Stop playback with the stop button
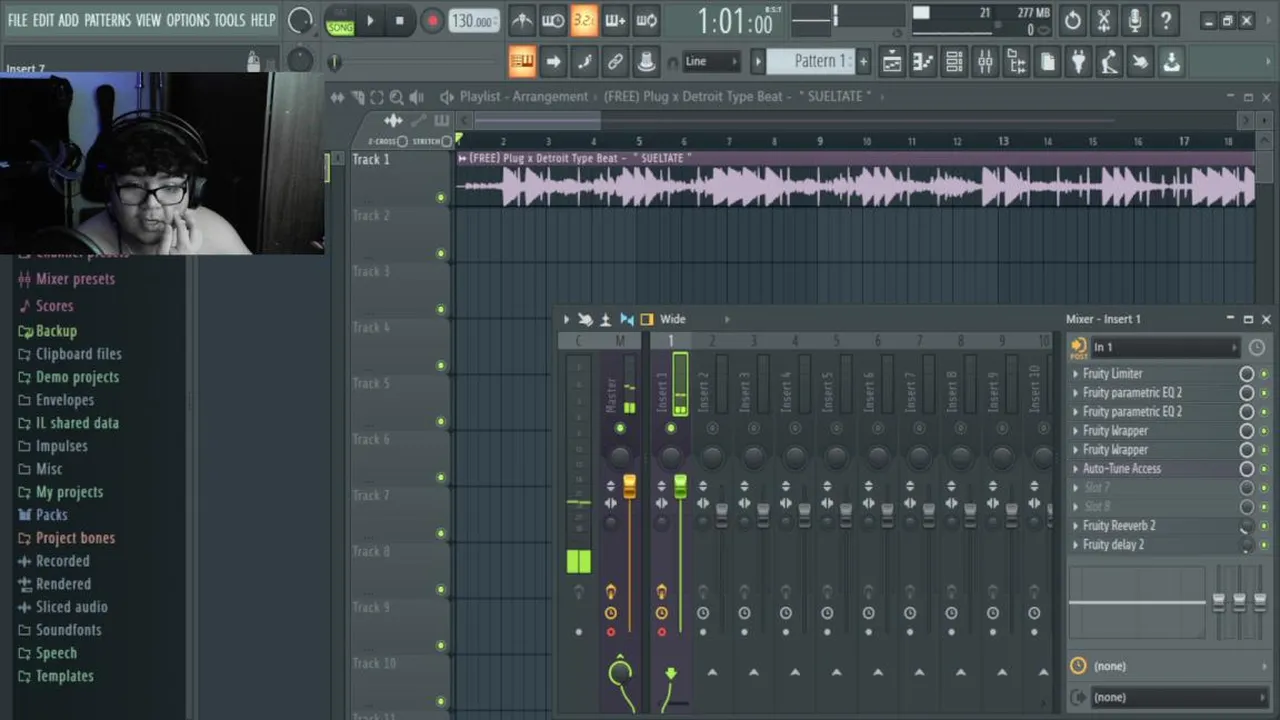The width and height of the screenshot is (1280, 720). tap(400, 20)
